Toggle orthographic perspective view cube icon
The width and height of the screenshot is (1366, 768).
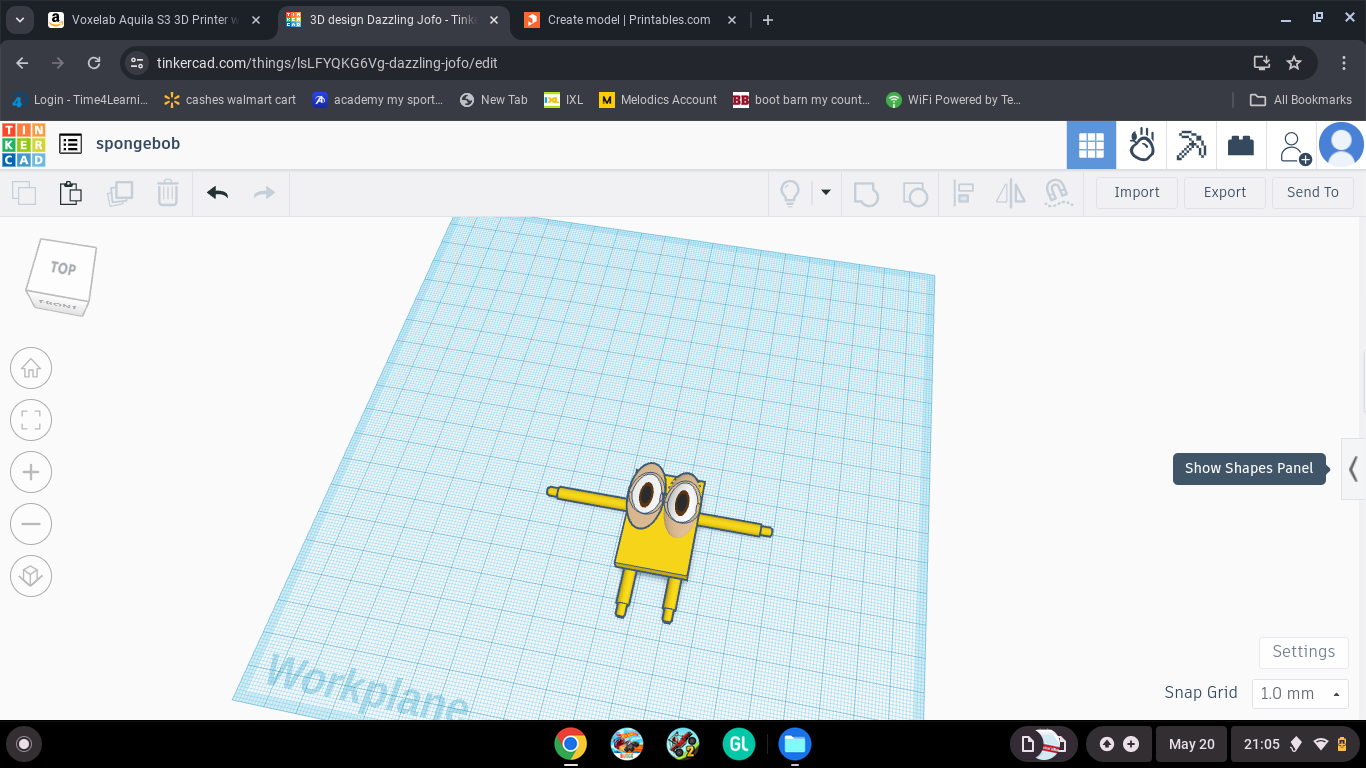pos(31,576)
